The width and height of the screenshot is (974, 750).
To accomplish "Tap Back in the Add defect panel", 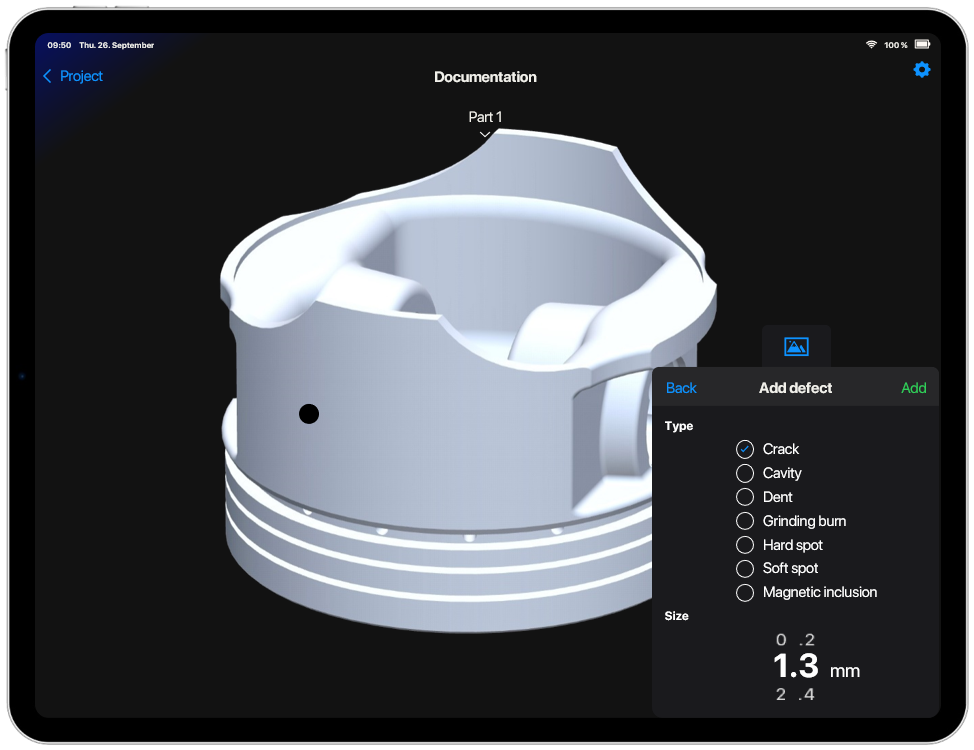I will click(x=681, y=388).
